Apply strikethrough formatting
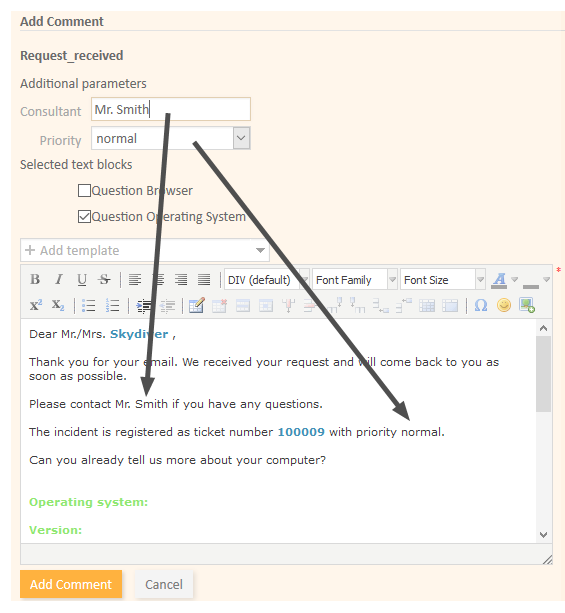 coord(104,279)
